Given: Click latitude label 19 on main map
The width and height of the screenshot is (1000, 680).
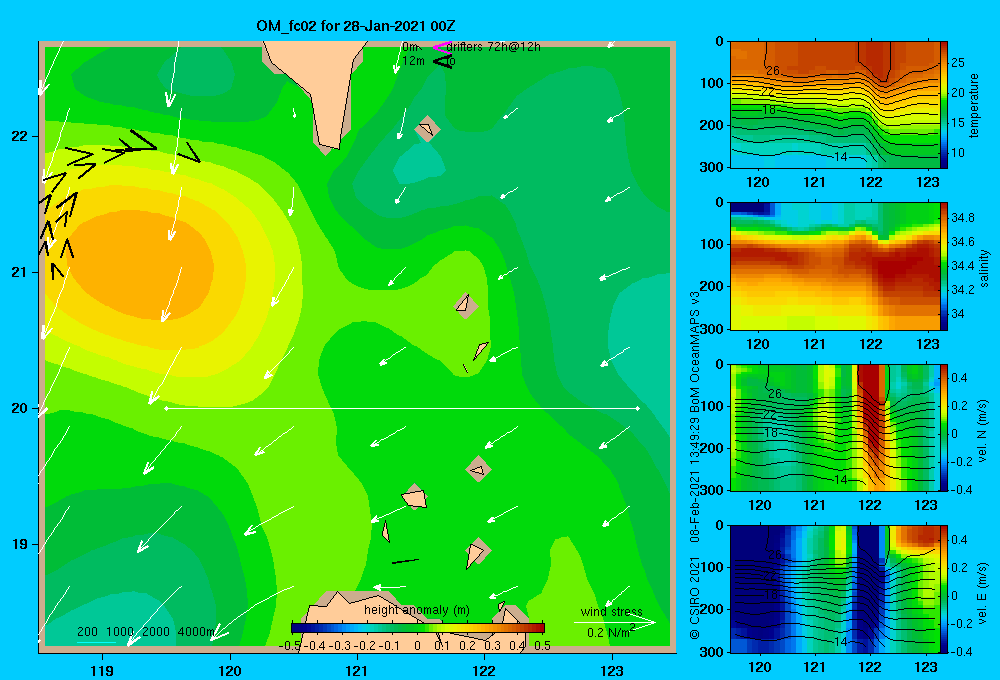Looking at the screenshot, I should pos(20,544).
